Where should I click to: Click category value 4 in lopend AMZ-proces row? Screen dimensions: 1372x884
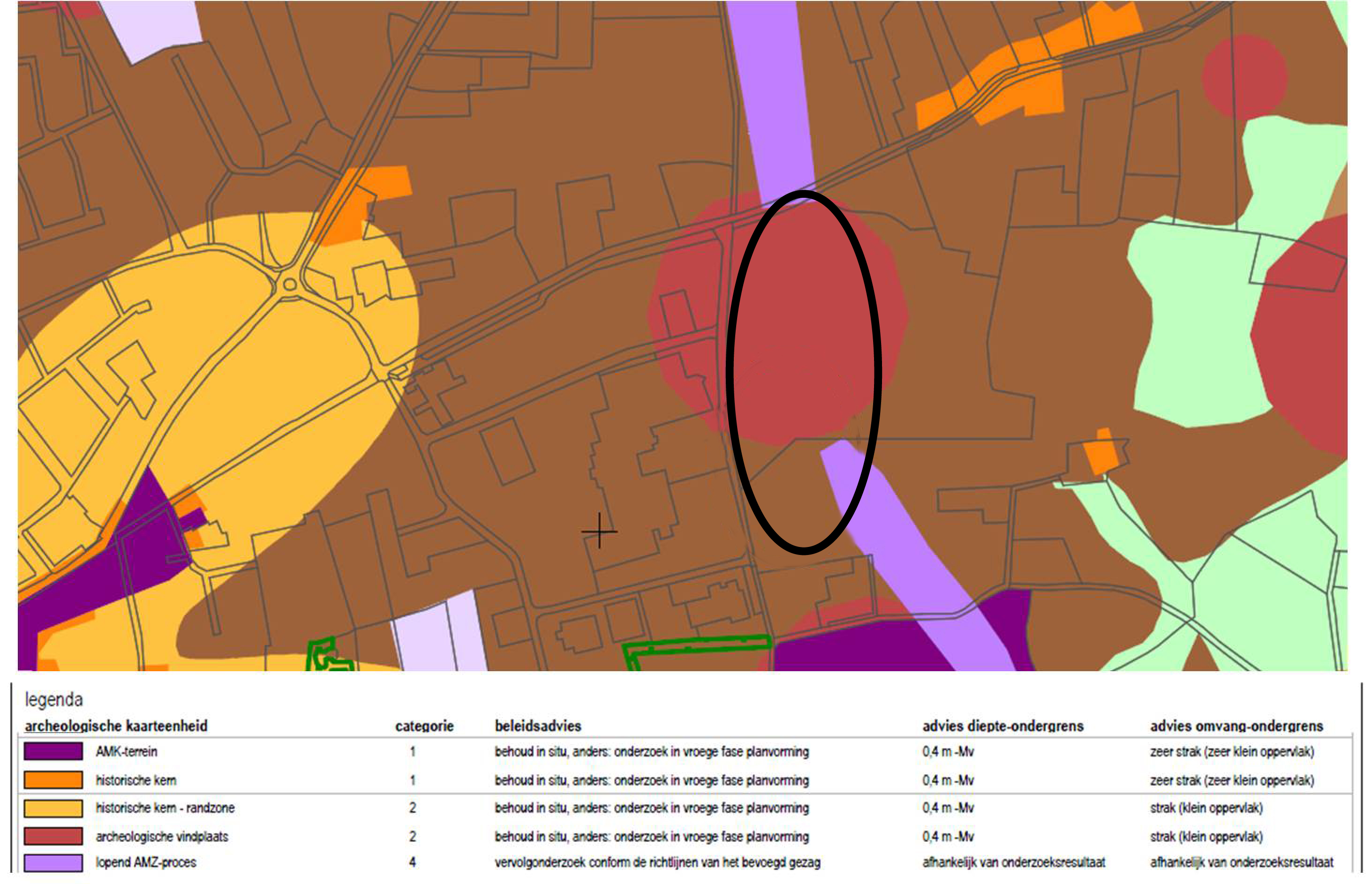[x=412, y=862]
